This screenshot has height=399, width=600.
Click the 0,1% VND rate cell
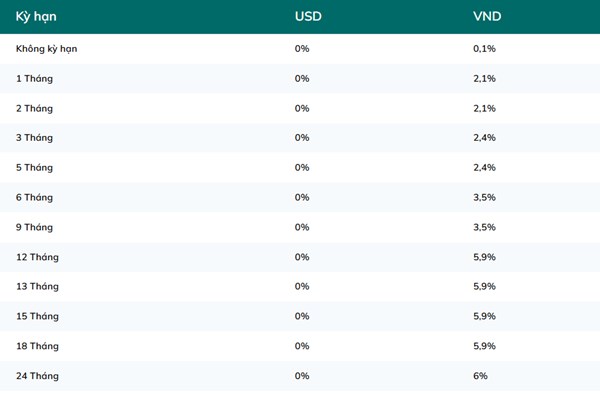tap(484, 49)
